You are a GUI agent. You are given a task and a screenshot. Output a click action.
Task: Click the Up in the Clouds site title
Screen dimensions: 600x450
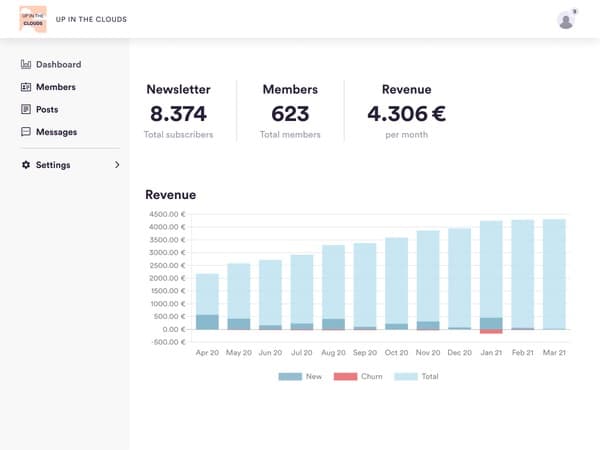90,20
